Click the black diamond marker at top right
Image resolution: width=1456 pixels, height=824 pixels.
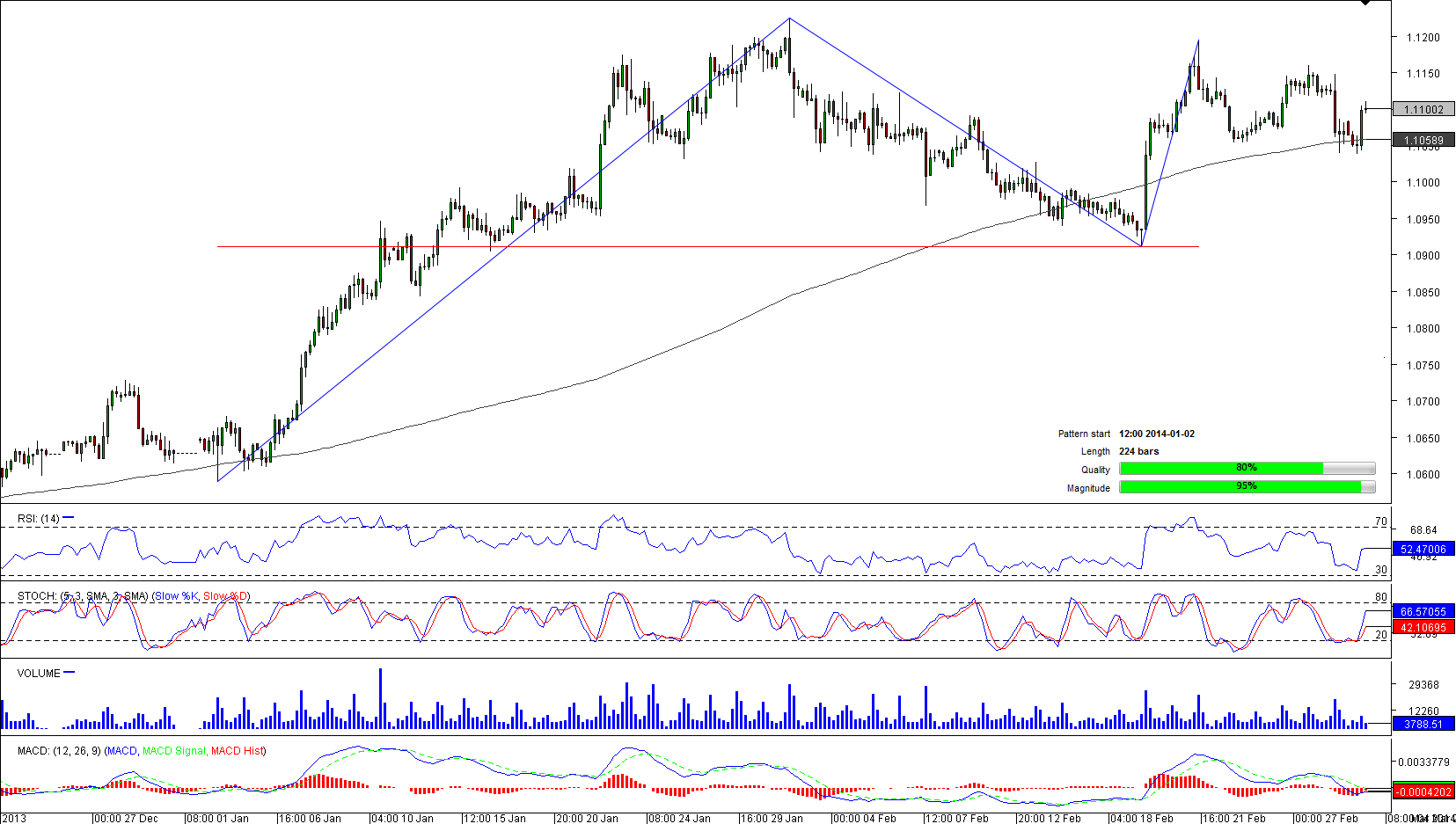[x=1365, y=3]
